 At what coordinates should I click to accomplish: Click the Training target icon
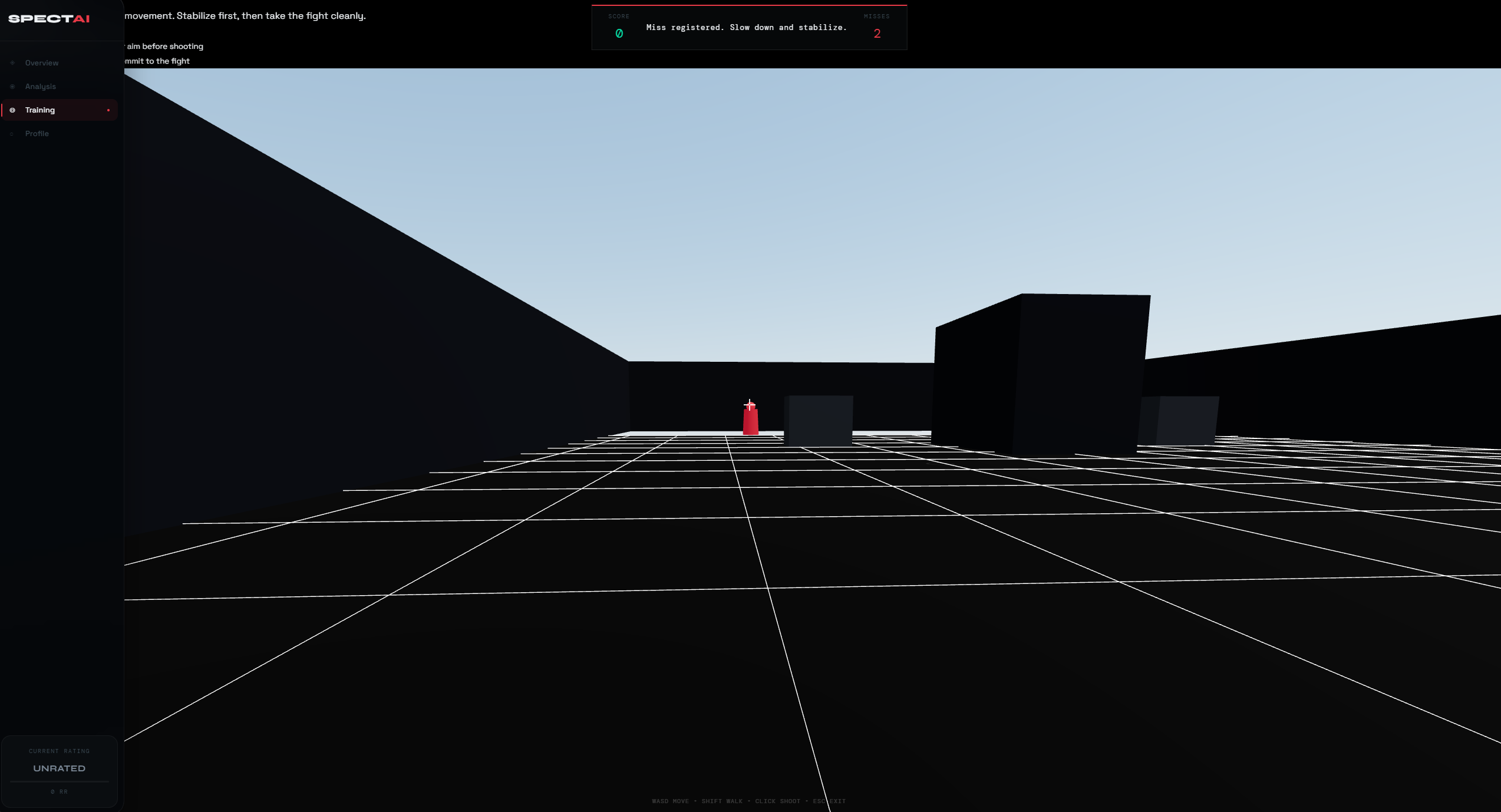12,110
